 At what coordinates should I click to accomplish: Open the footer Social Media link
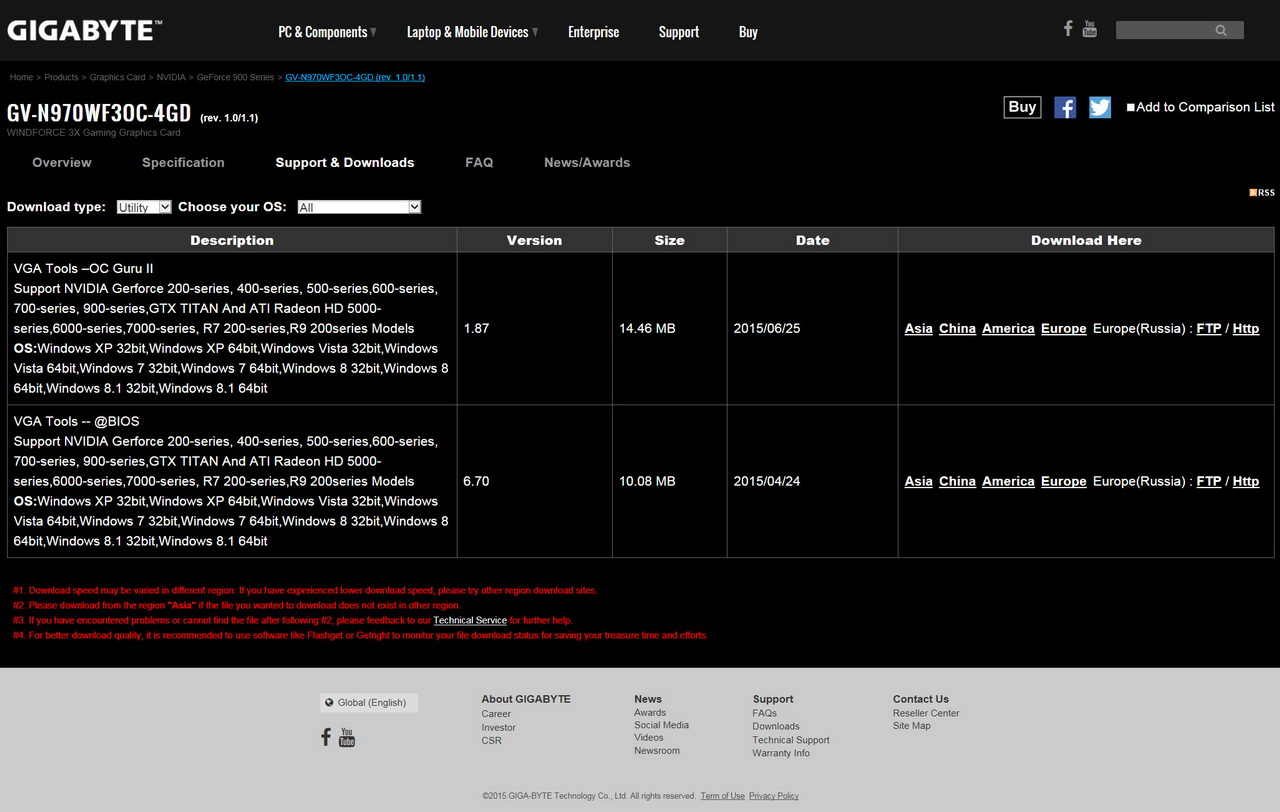click(662, 725)
